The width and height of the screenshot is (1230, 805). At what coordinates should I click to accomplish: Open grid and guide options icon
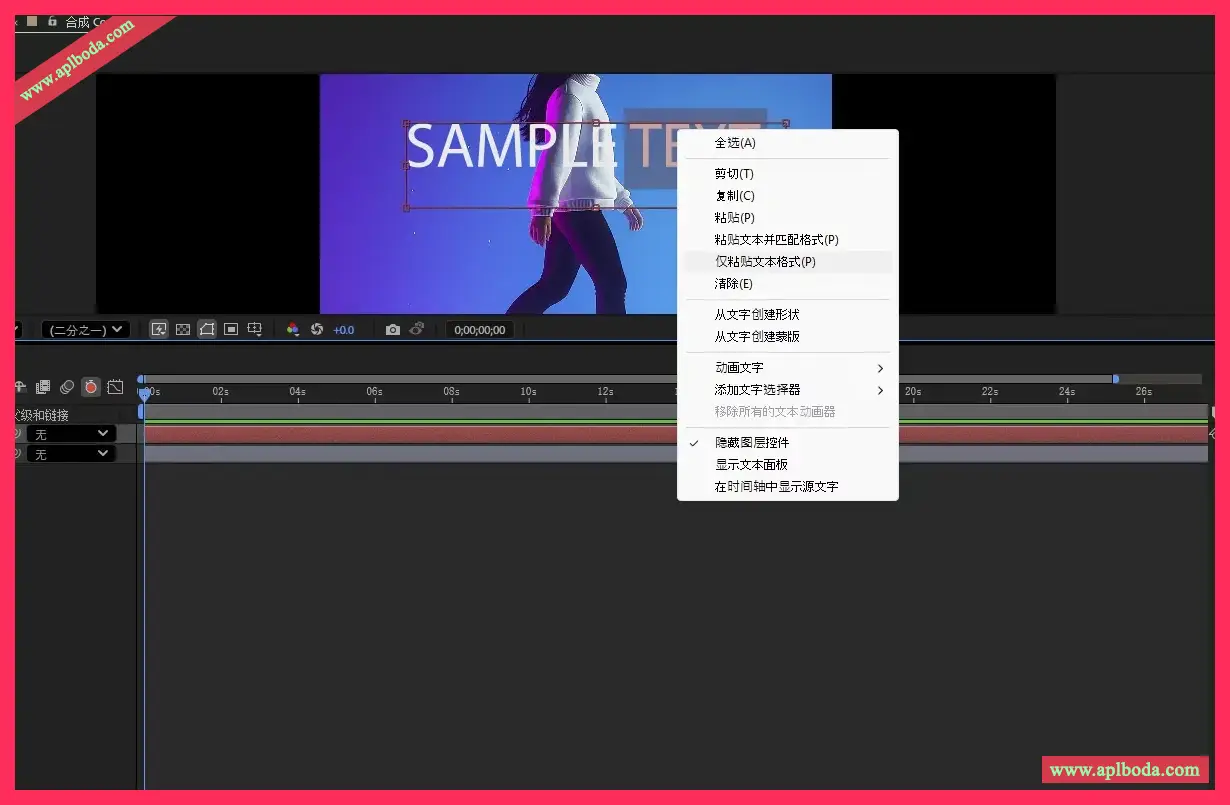point(255,329)
